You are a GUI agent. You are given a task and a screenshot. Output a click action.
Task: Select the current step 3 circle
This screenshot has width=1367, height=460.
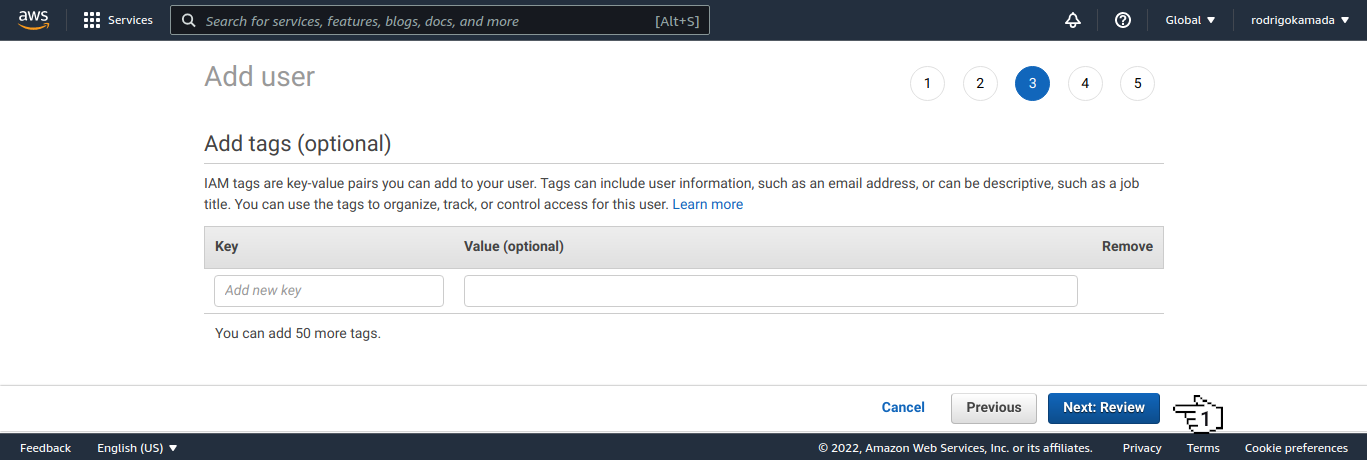point(1032,84)
